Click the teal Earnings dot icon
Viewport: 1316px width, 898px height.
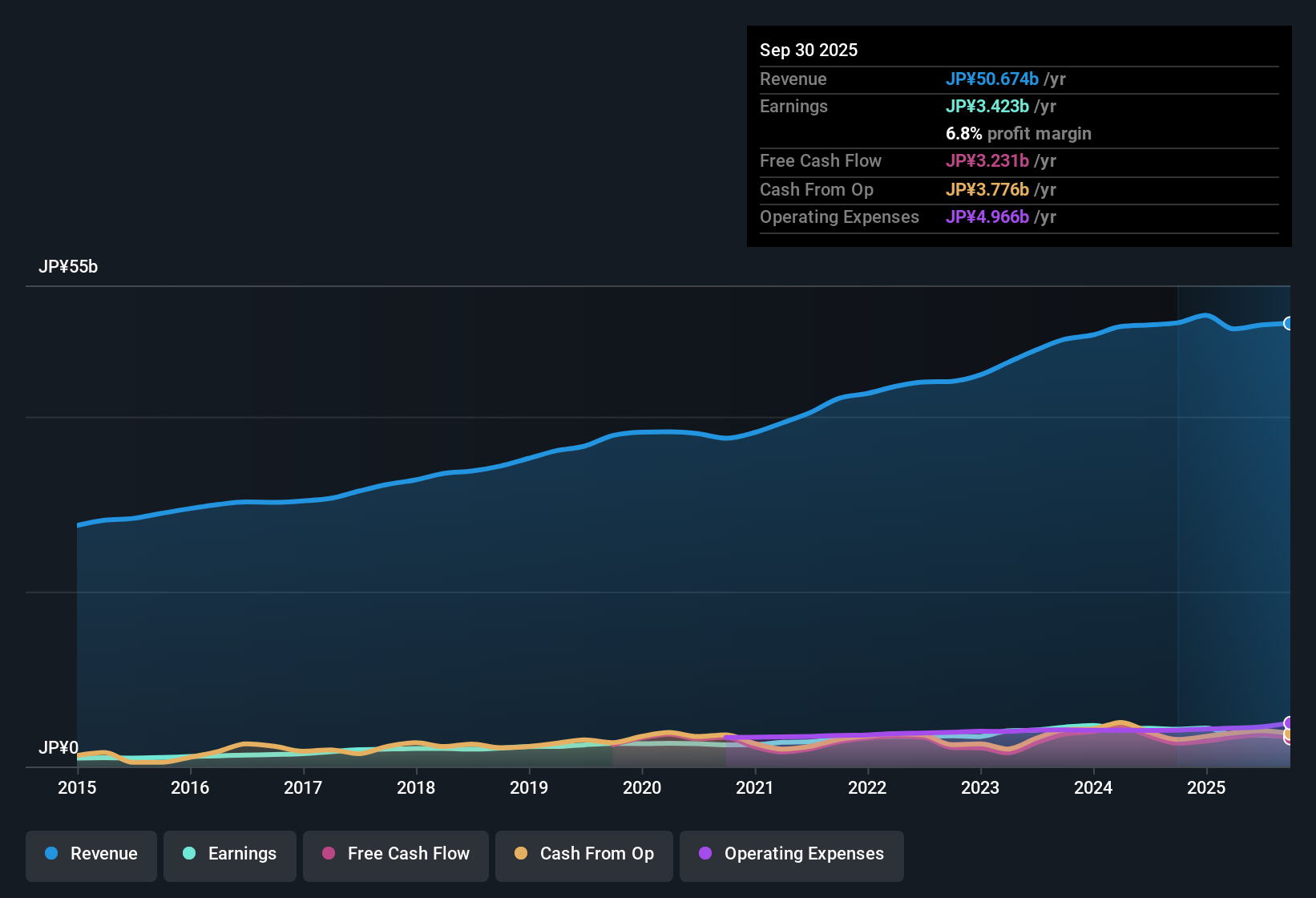pos(189,854)
